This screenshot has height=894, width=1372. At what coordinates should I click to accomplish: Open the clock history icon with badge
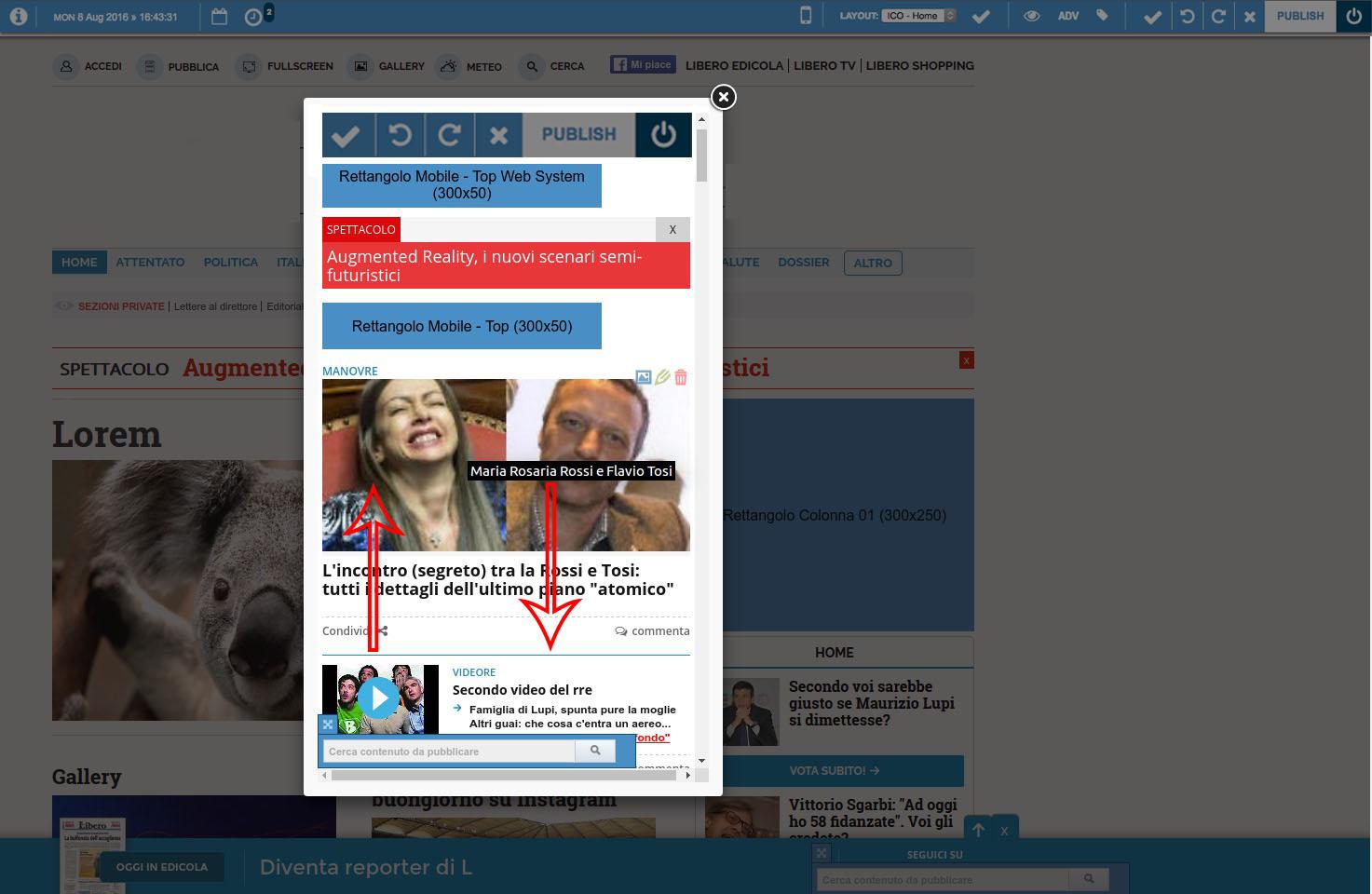click(253, 17)
